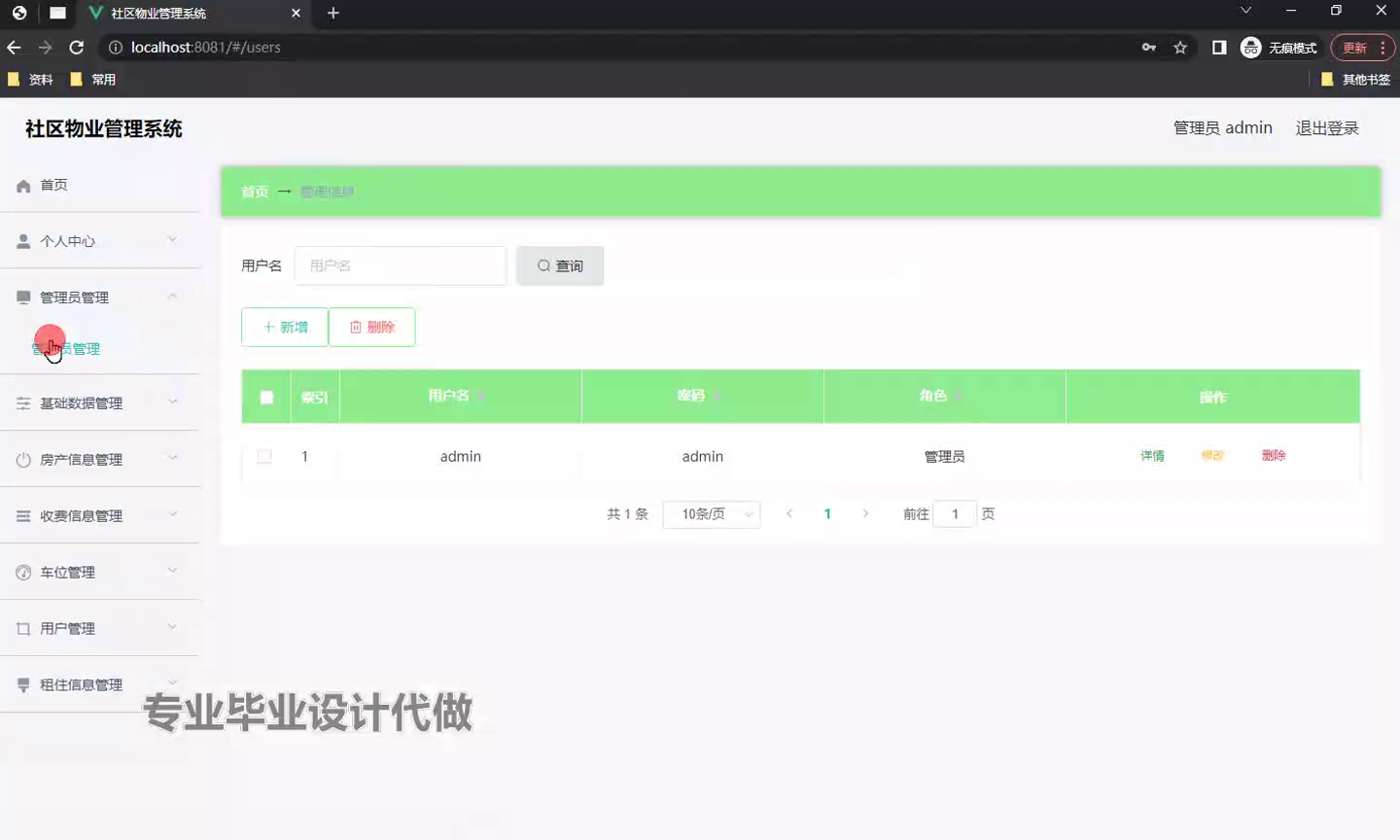Image resolution: width=1400 pixels, height=840 pixels.
Task: Click the 前往 page number input
Action: point(955,514)
